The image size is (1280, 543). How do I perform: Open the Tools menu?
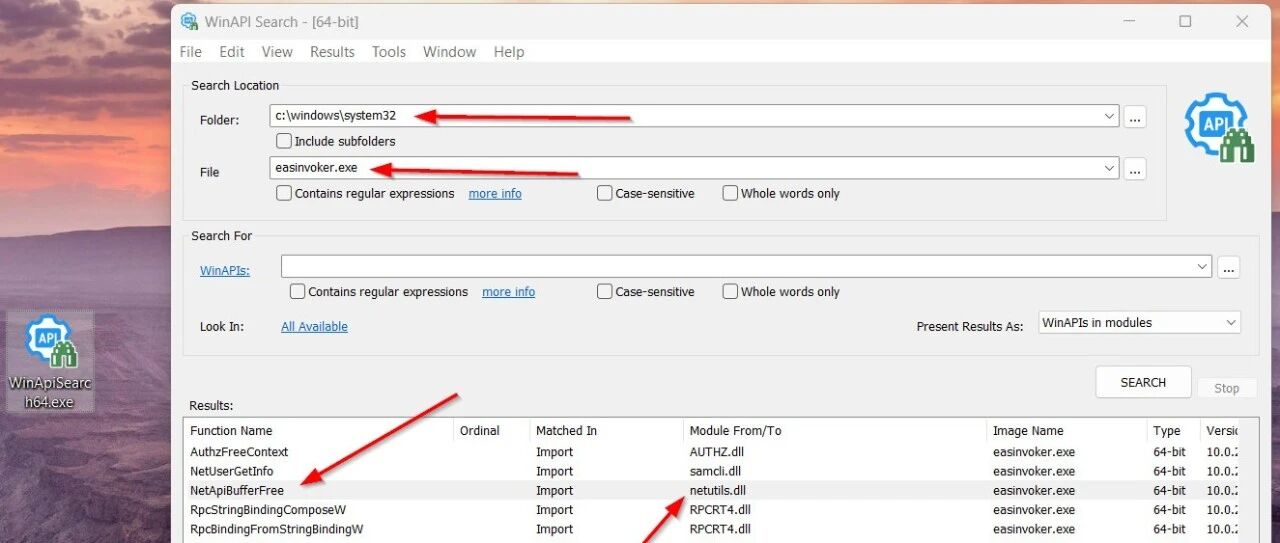pos(389,52)
